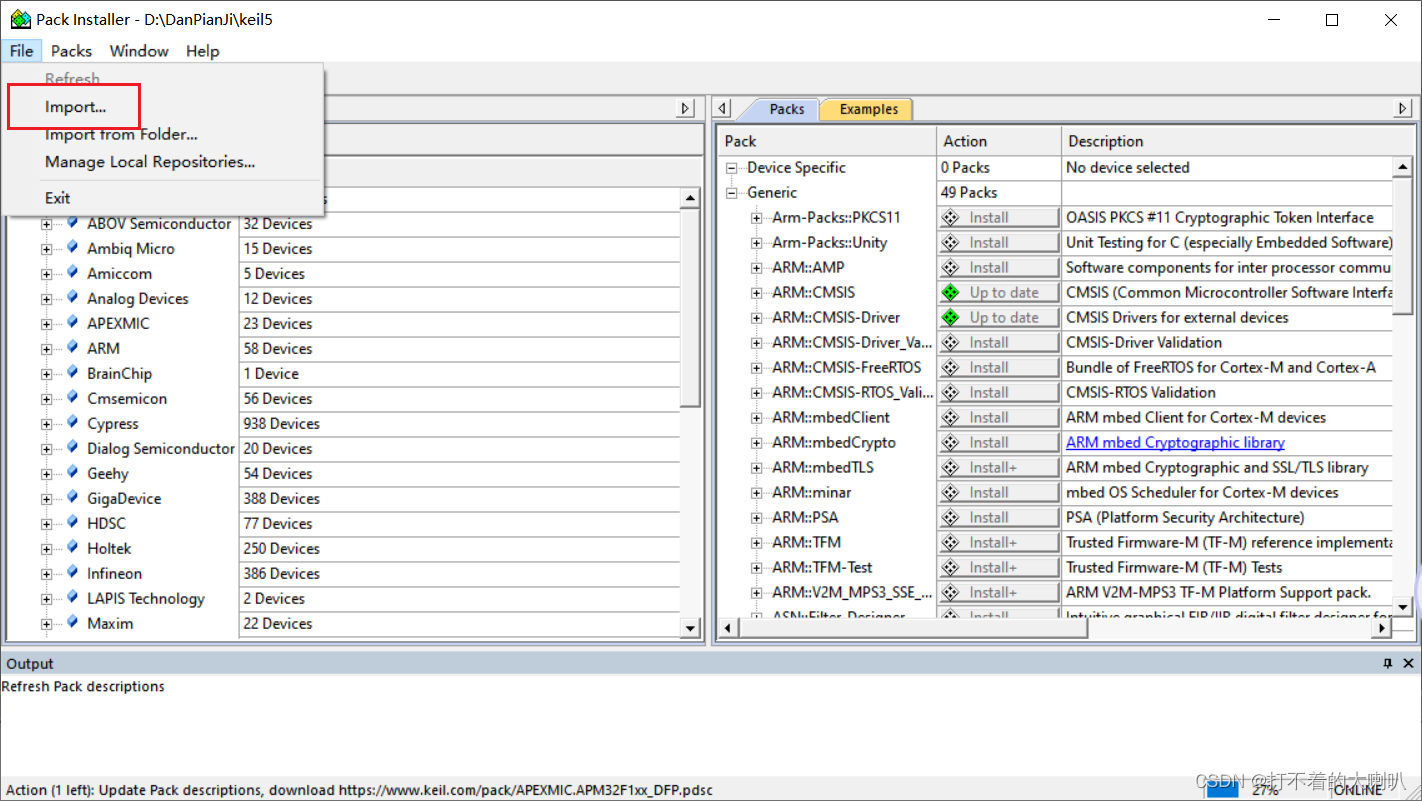This screenshot has height=801, width=1422.
Task: Click Up to date button for ARM::CMSIS
Action: (x=998, y=292)
